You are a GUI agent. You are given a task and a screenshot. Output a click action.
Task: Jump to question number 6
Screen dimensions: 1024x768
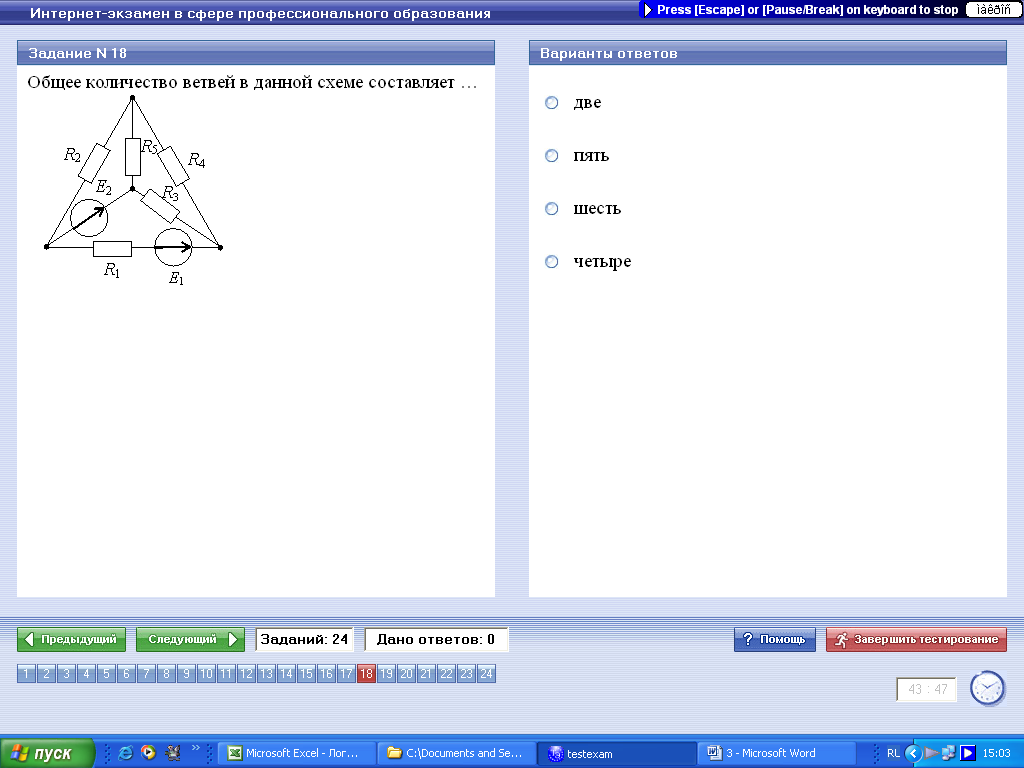(x=126, y=673)
